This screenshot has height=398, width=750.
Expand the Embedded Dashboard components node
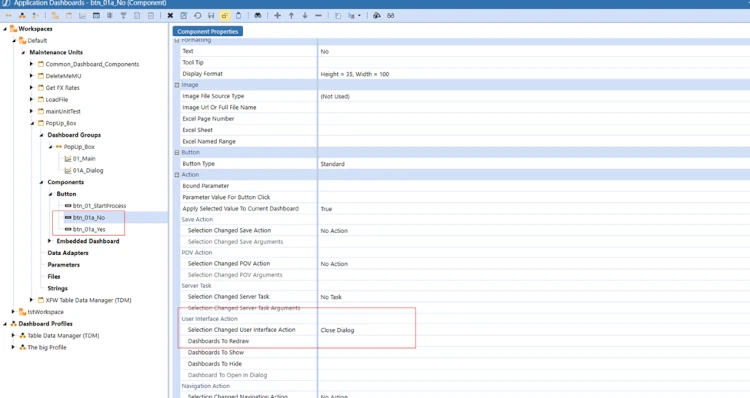[50, 241]
